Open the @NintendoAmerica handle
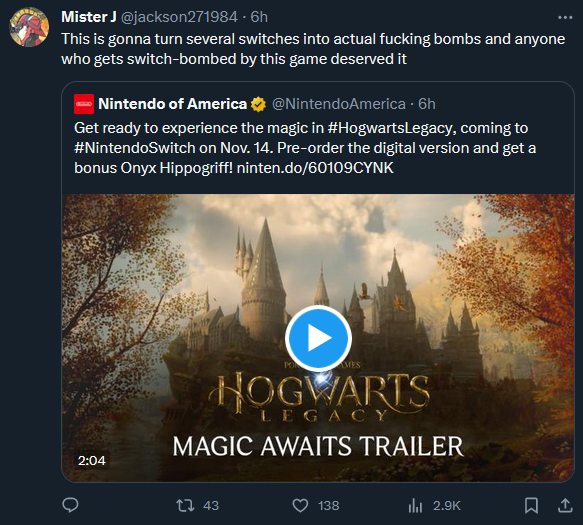This screenshot has width=583, height=525. coord(339,104)
